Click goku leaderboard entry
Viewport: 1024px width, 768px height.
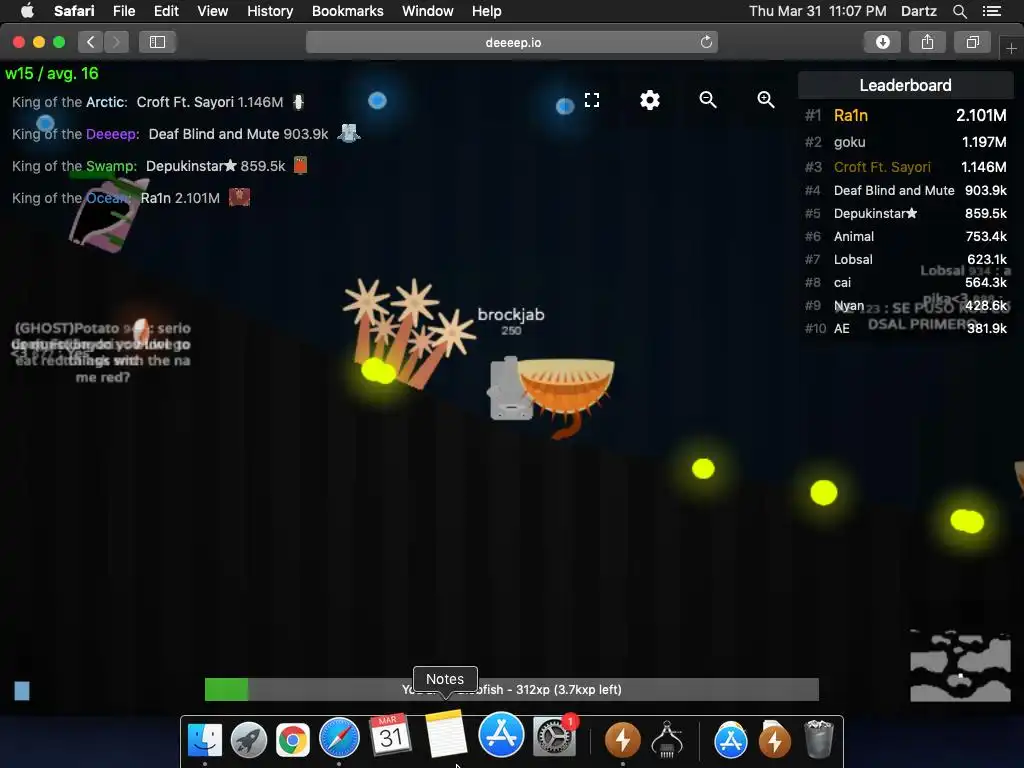coord(905,142)
